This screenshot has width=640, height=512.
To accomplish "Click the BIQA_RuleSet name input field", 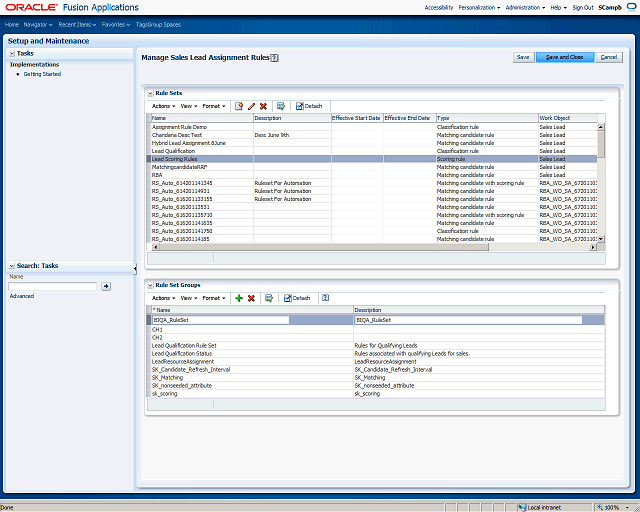I will coord(220,320).
